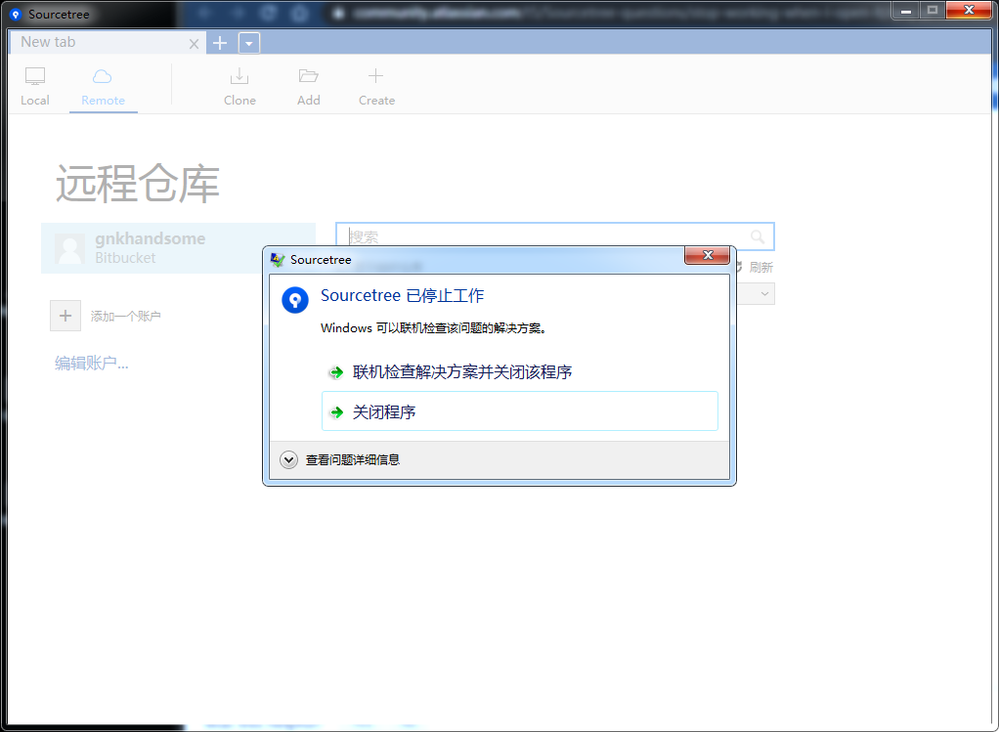Click the dialog title bar program icon
999x732 pixels.
tap(278, 259)
